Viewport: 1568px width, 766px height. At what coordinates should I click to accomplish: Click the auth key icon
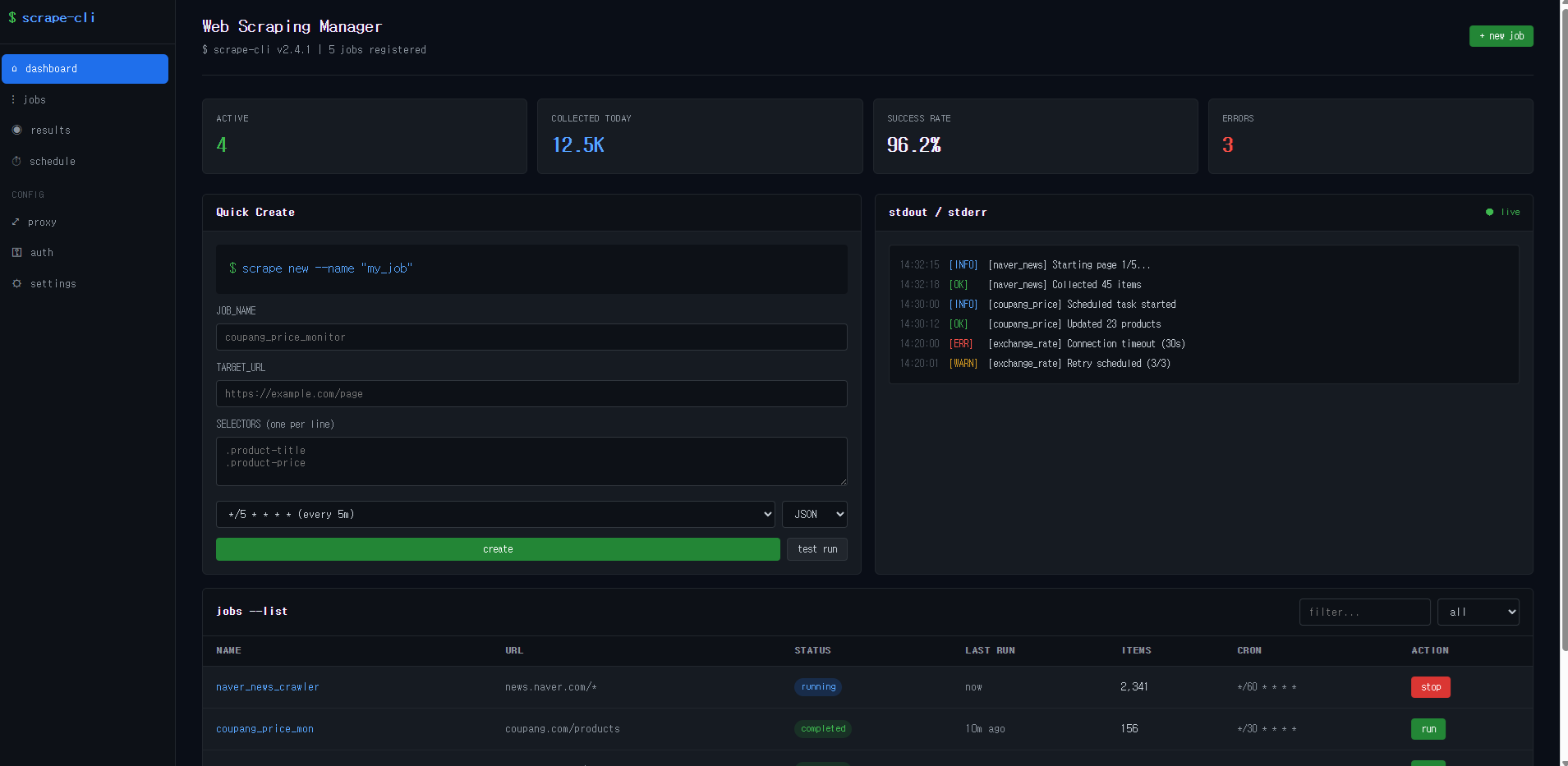[x=16, y=253]
